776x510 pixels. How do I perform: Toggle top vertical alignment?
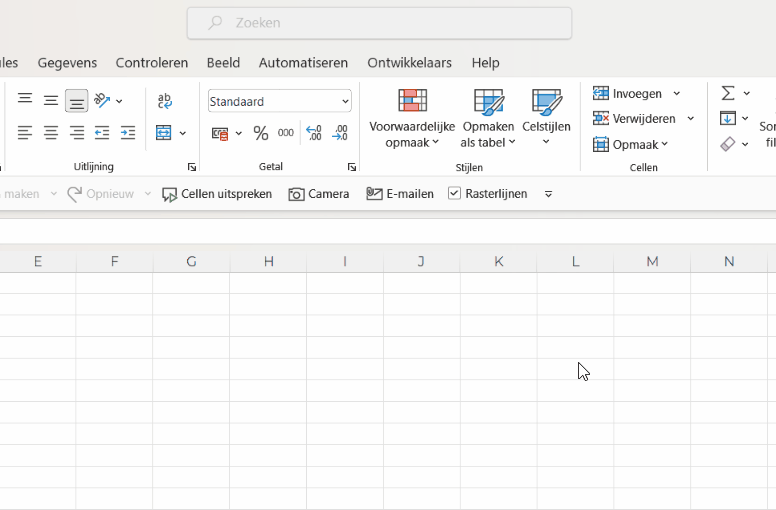25,100
